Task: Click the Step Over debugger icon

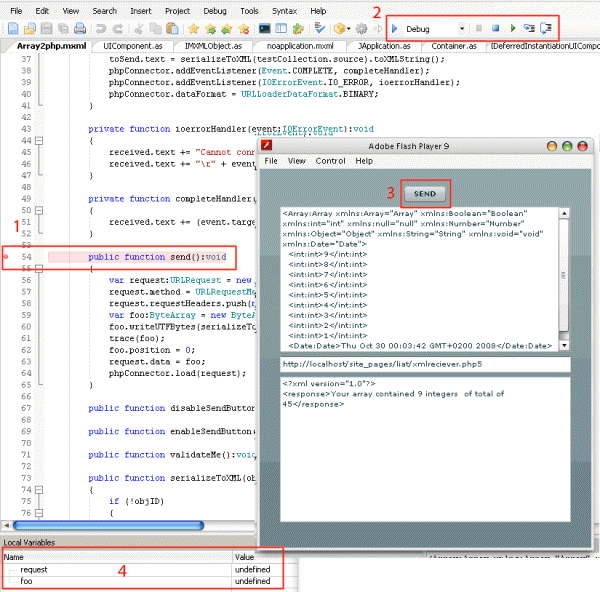Action: point(546,28)
